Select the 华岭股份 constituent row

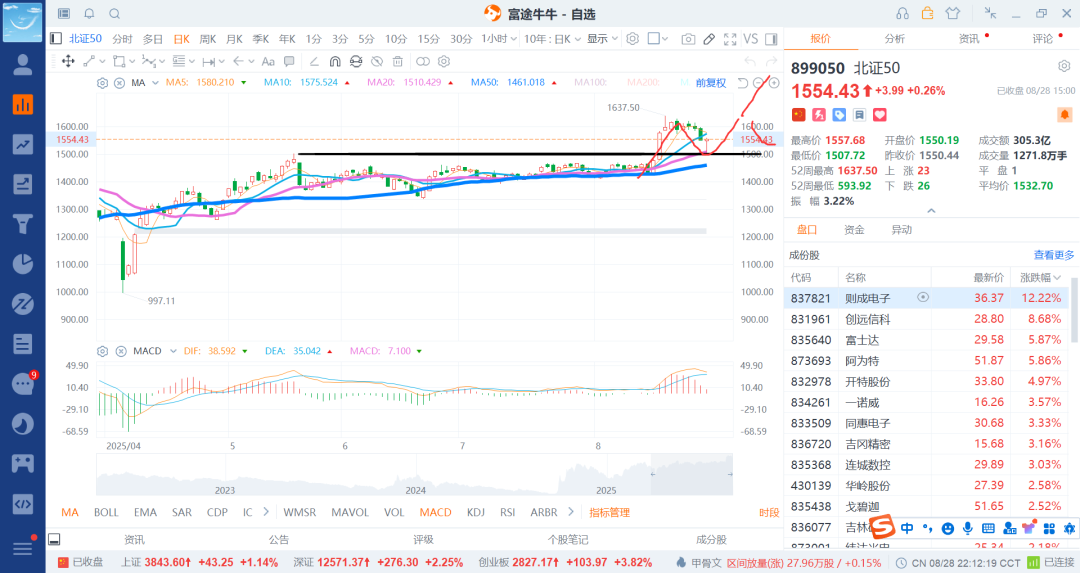click(926, 485)
